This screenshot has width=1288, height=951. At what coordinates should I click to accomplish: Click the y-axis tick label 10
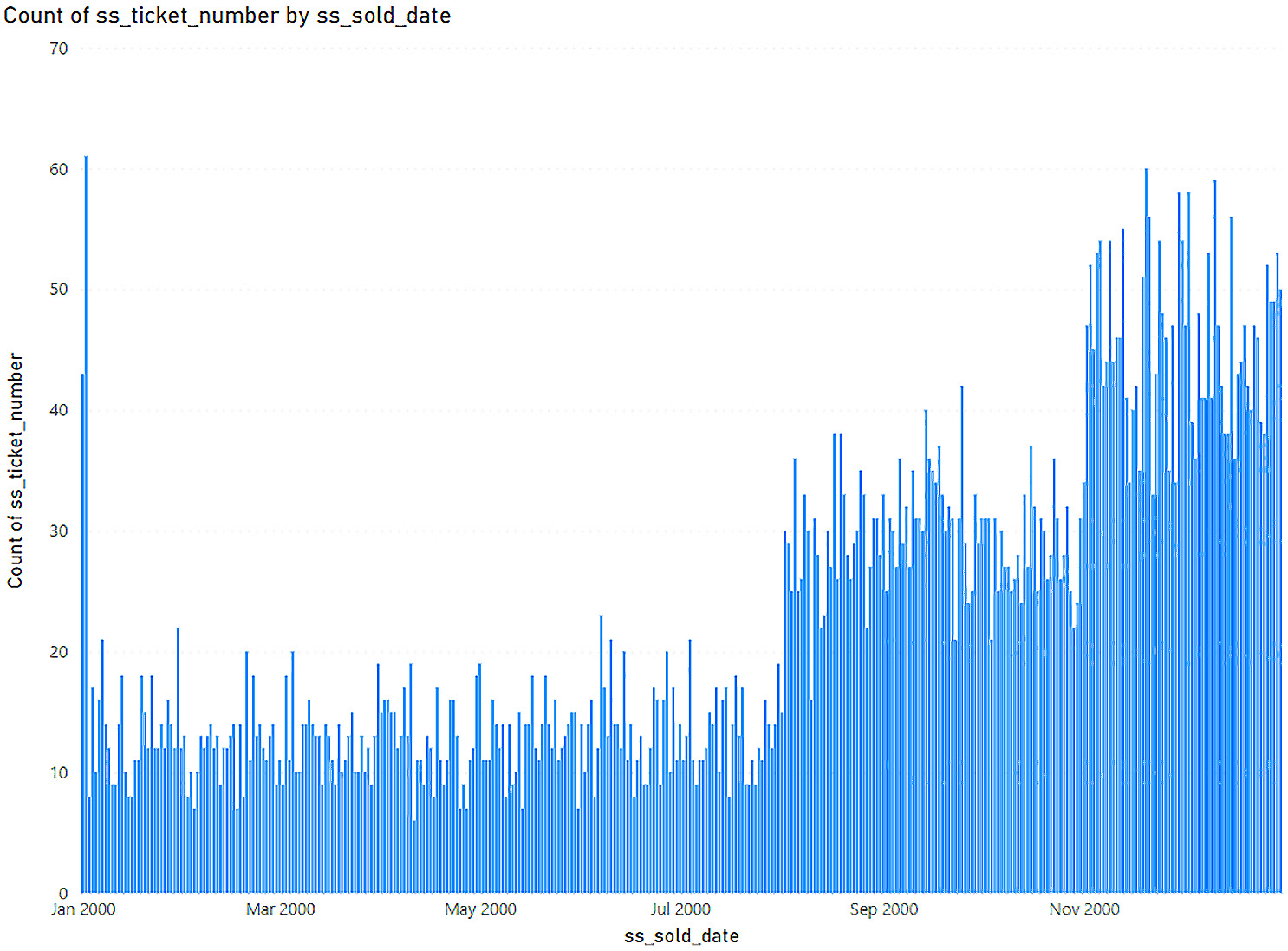pyautogui.click(x=58, y=773)
